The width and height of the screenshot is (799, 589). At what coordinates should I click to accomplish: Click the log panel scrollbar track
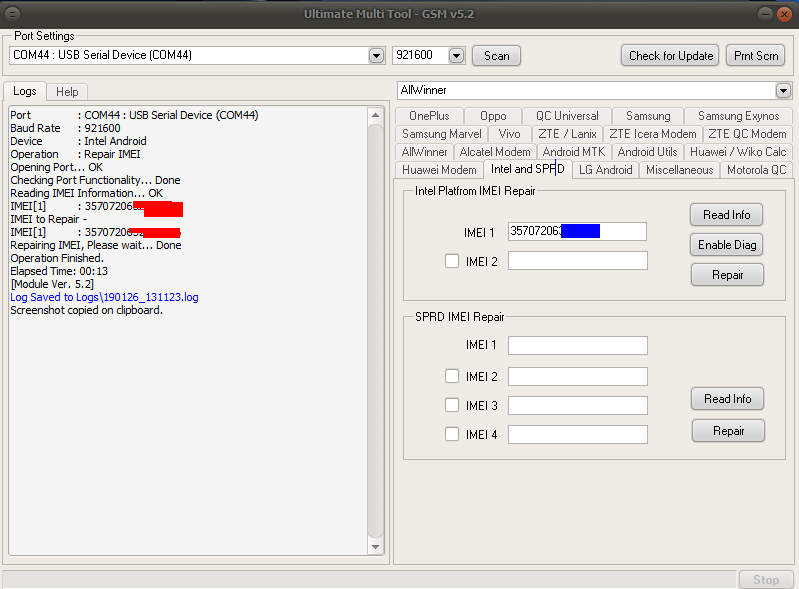(375, 331)
